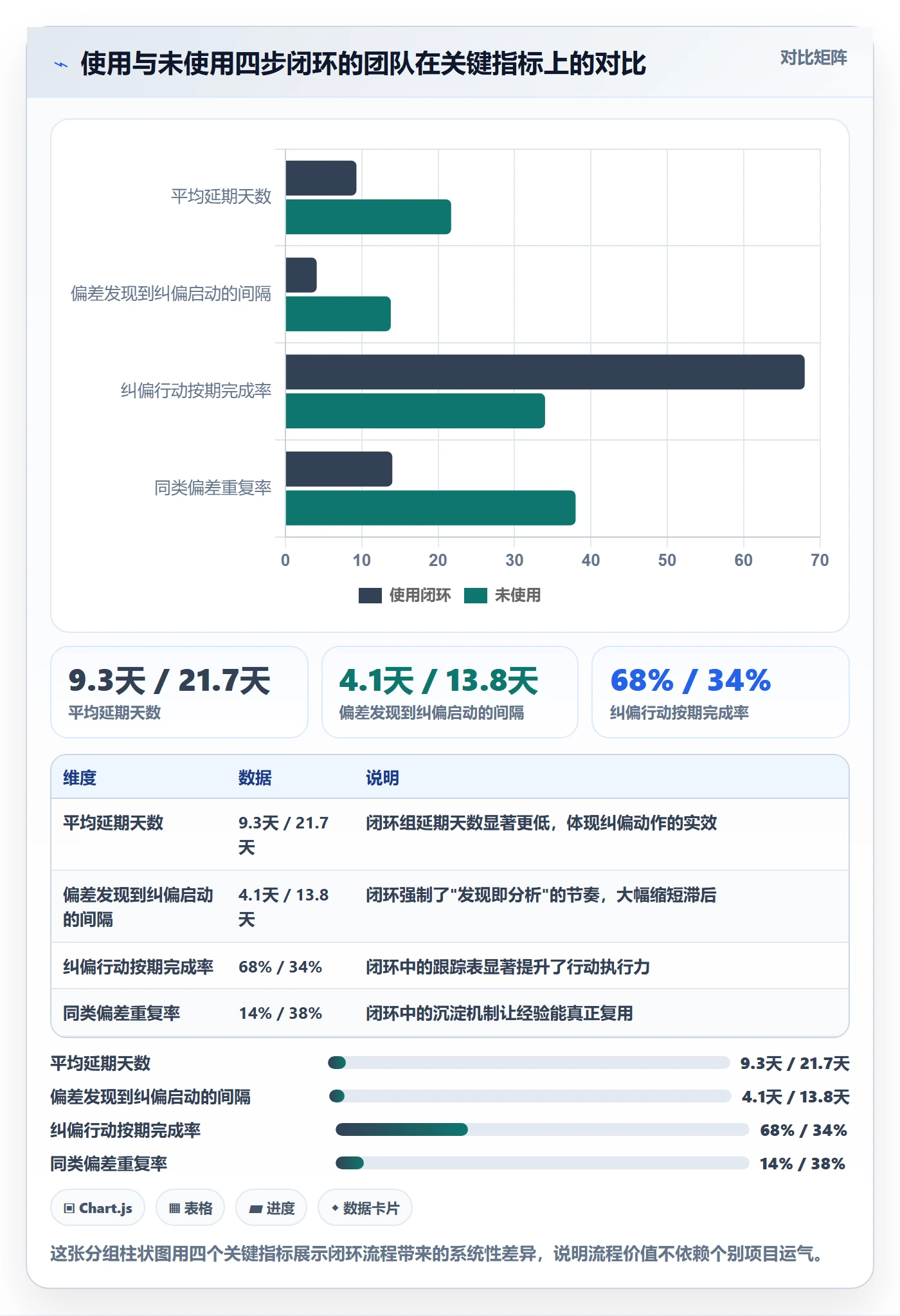Viewport: 900px width, 1316px height.
Task: Open the 4.1天 / 13.8天 data card
Action: [449, 692]
